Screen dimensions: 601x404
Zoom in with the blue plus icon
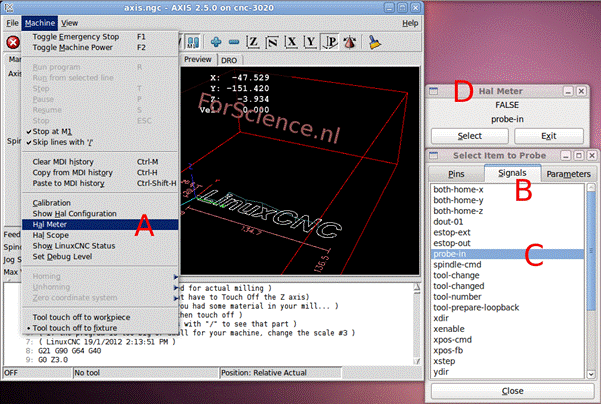click(x=216, y=42)
